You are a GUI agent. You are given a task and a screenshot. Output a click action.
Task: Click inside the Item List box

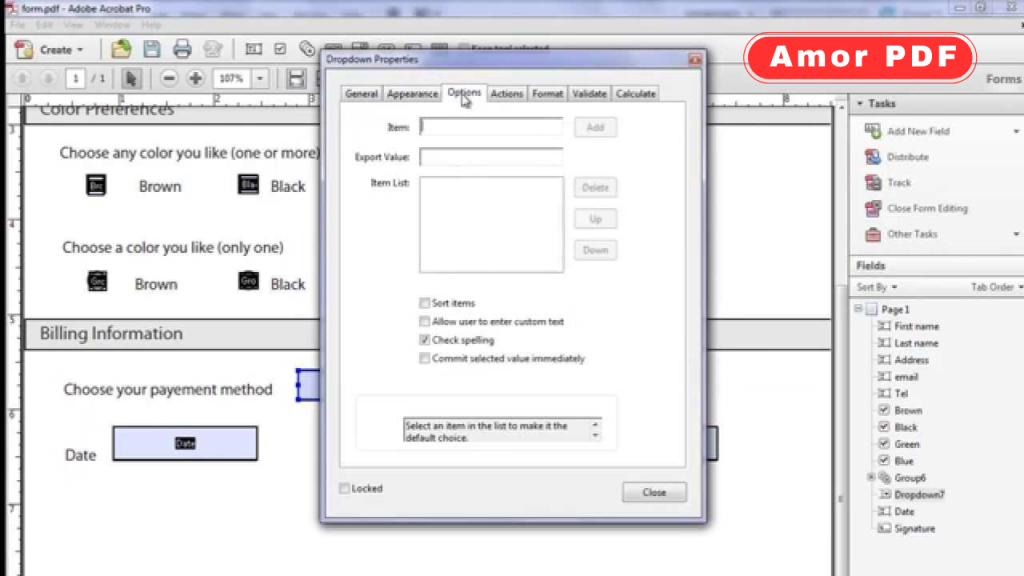click(x=491, y=224)
